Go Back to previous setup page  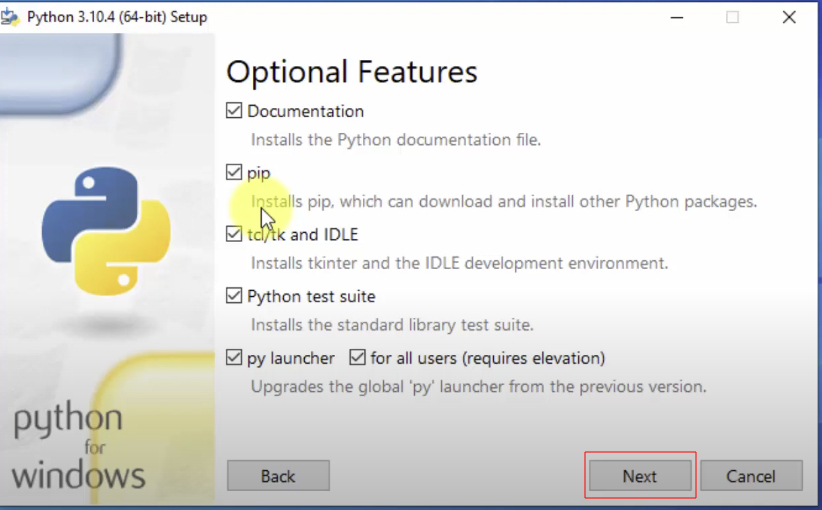[278, 476]
